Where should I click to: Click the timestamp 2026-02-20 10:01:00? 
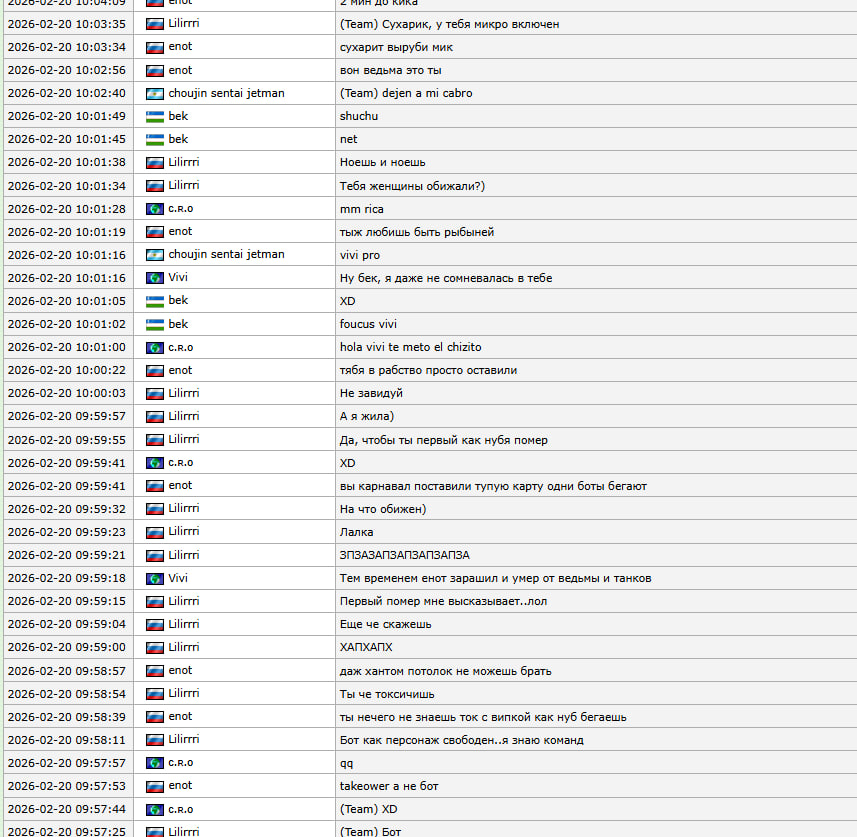pos(66,347)
